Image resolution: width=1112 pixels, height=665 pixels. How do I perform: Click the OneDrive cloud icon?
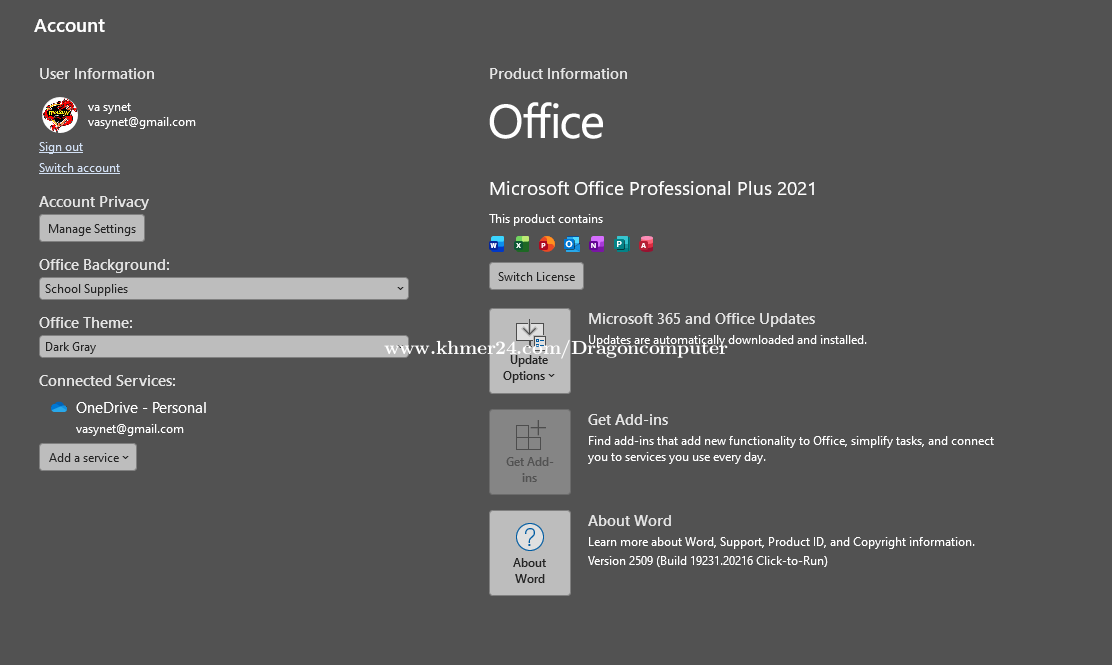pos(59,408)
